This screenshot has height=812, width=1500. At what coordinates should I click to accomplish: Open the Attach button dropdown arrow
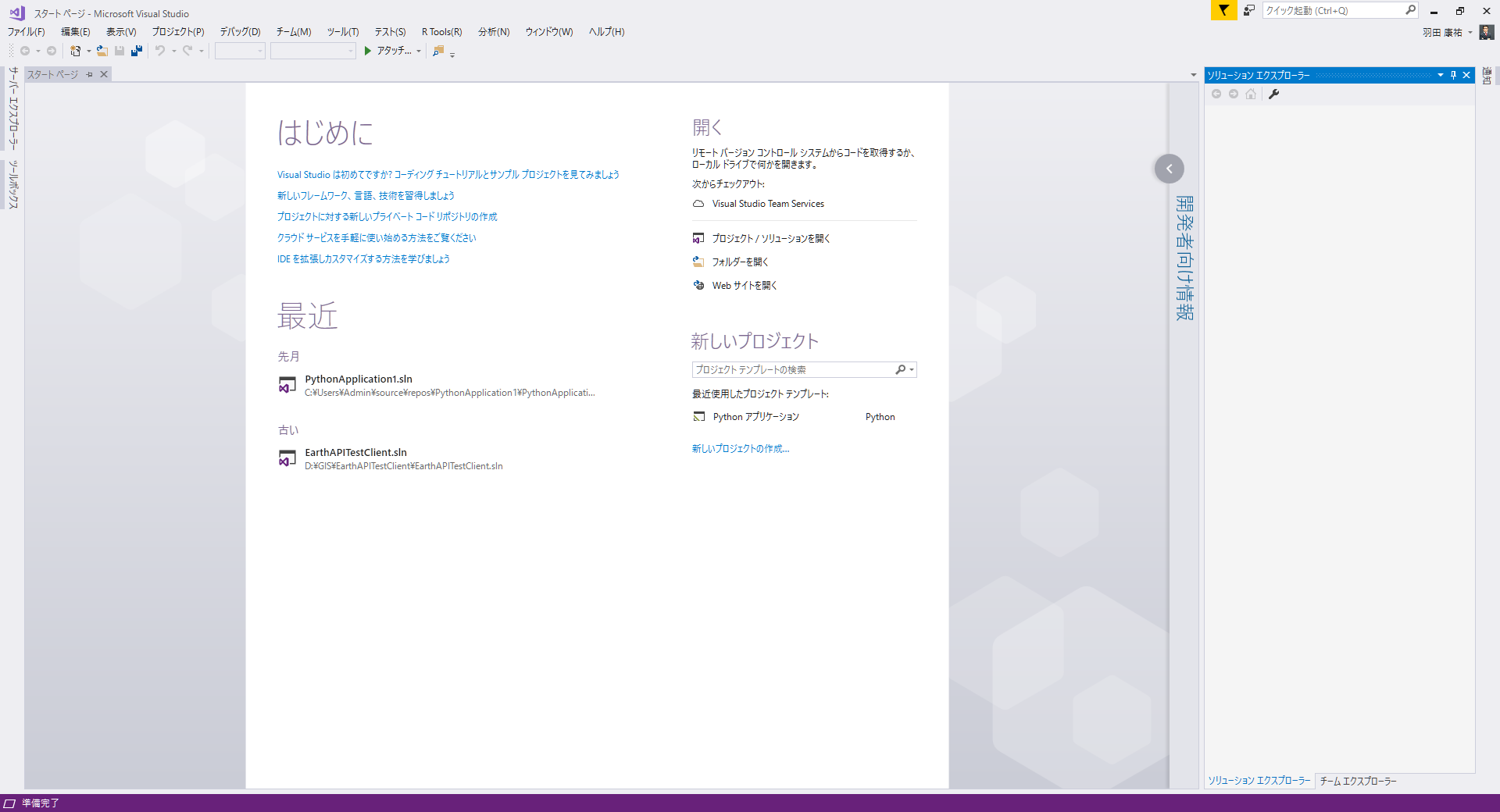pyautogui.click(x=419, y=51)
